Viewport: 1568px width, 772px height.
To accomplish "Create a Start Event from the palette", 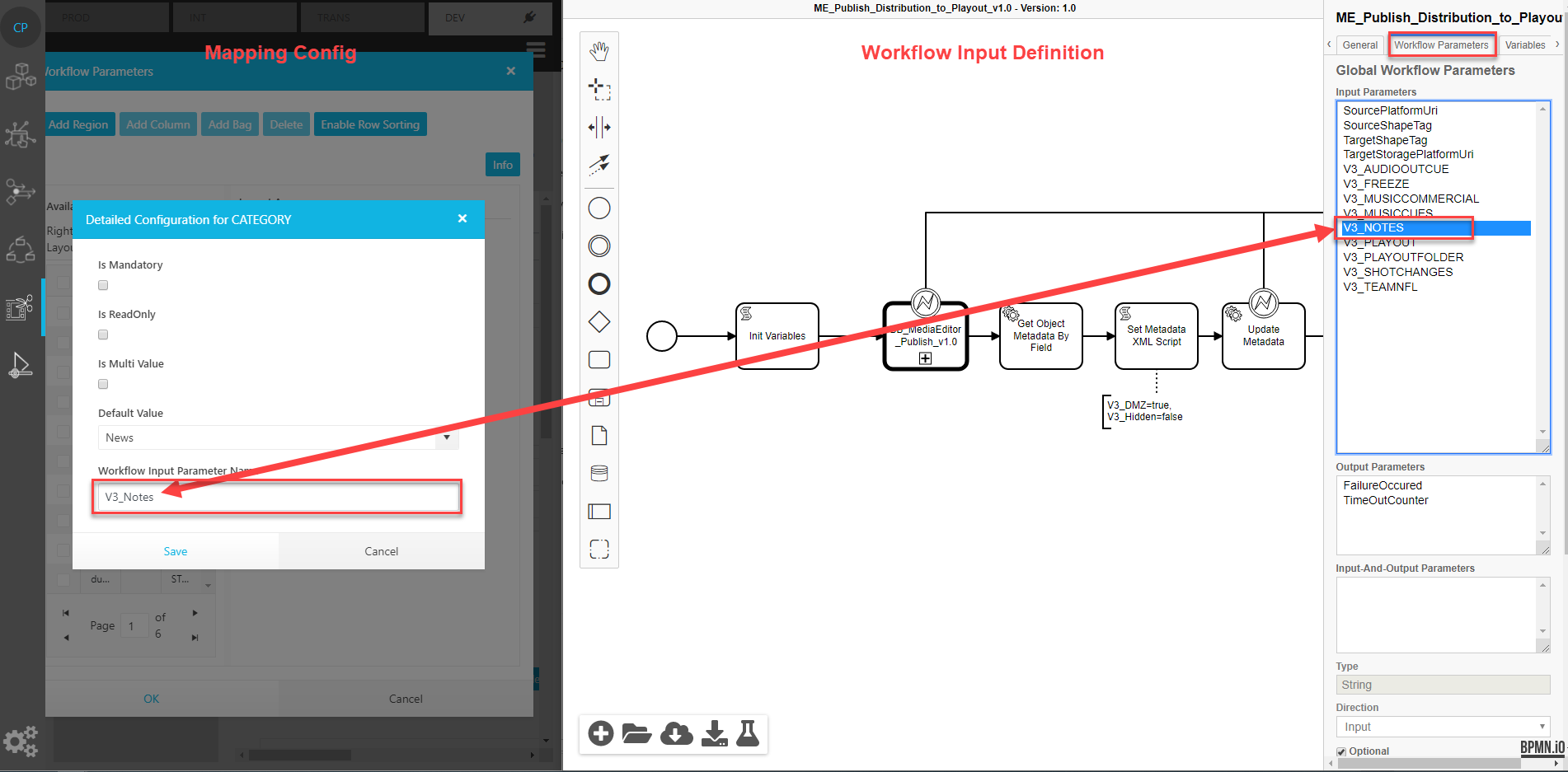I will (x=599, y=208).
